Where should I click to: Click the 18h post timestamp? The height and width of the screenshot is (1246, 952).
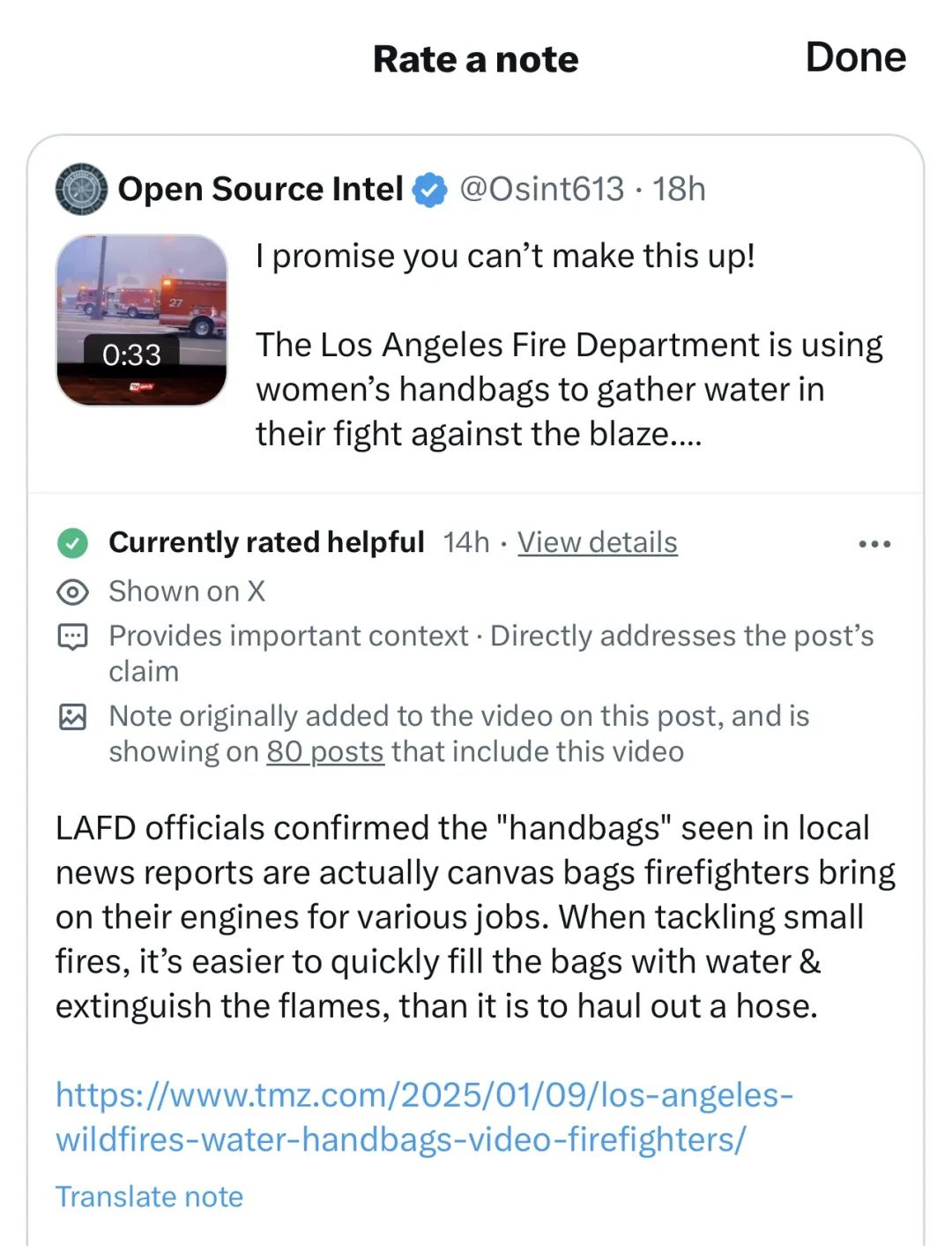679,189
